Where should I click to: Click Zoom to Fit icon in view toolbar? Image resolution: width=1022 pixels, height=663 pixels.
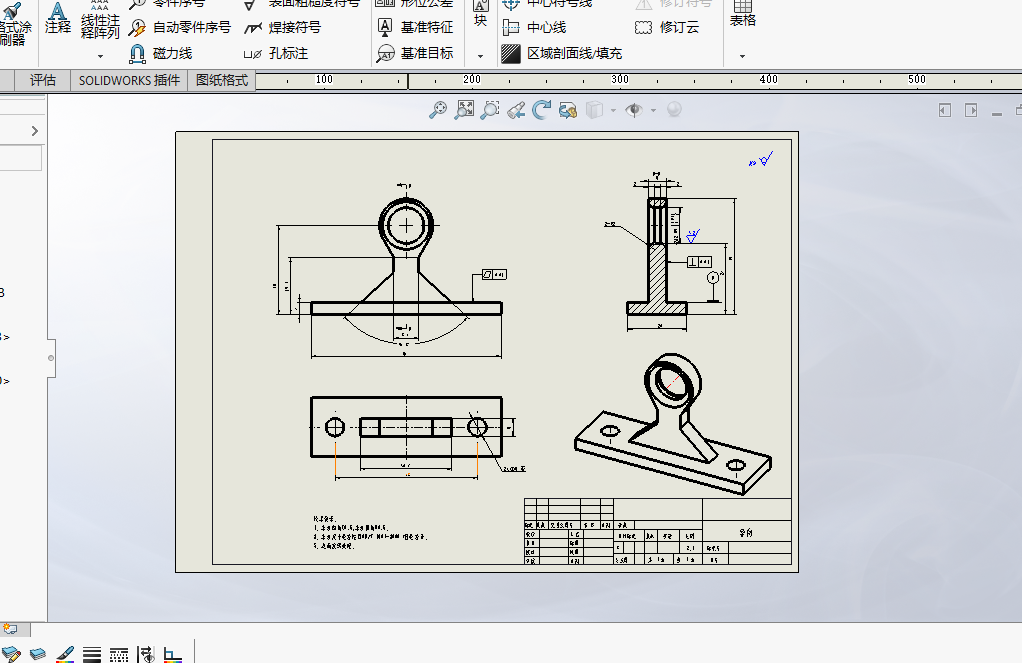tap(438, 110)
